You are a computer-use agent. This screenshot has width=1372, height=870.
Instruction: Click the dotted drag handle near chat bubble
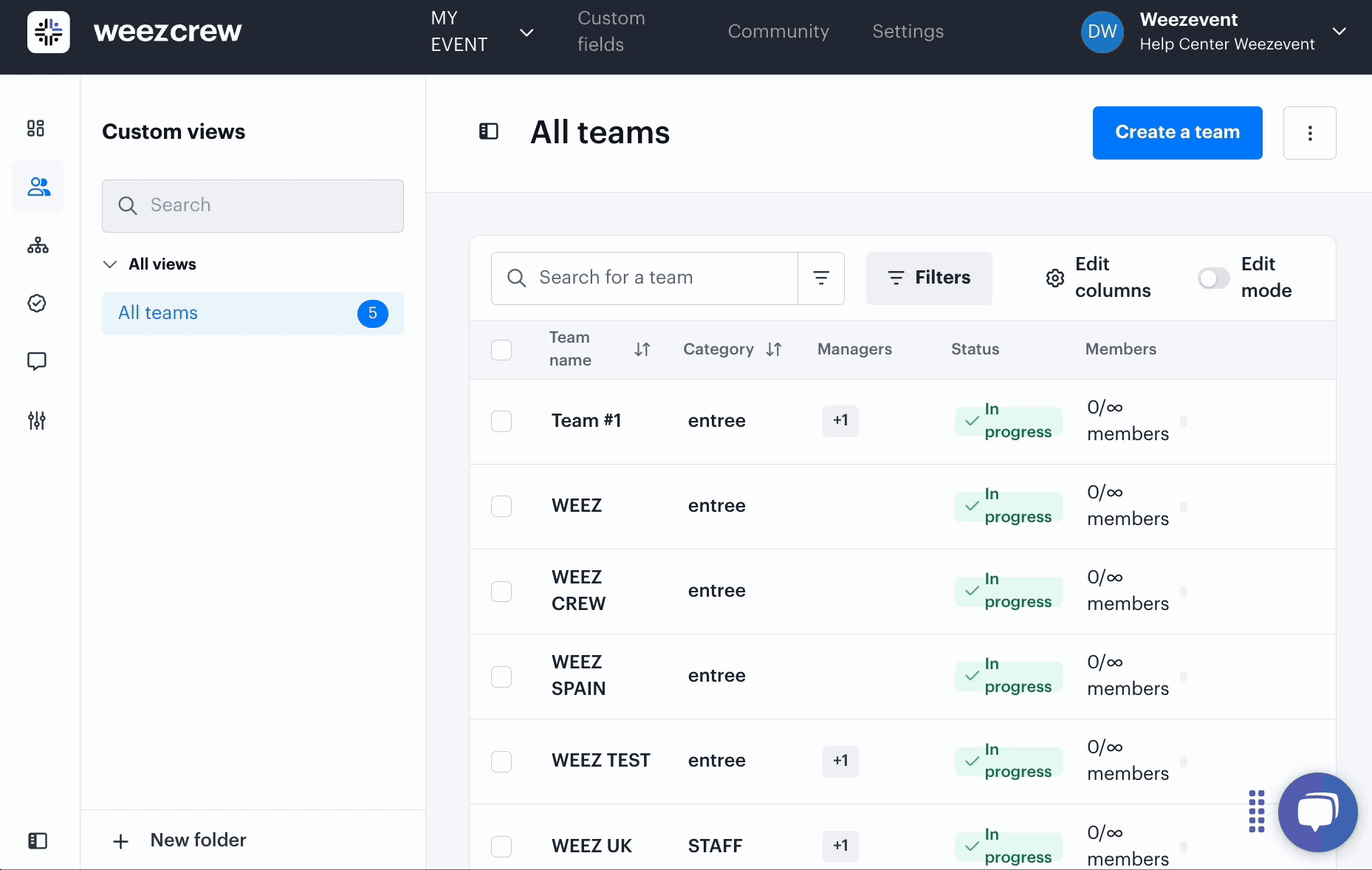[1257, 811]
